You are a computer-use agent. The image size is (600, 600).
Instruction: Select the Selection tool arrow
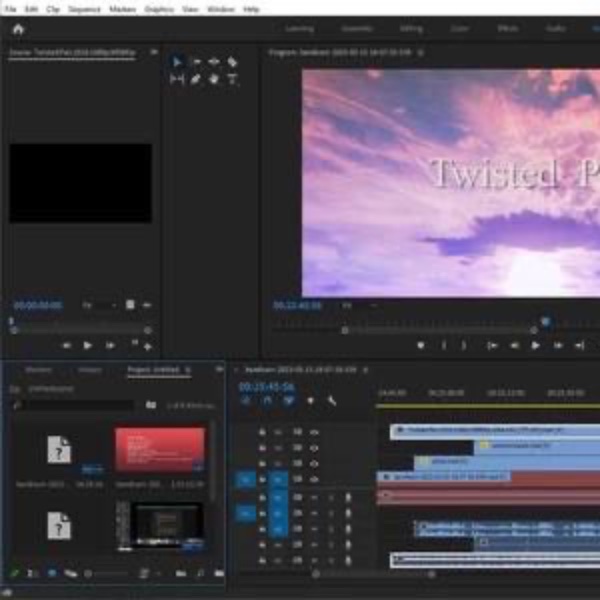pos(177,62)
